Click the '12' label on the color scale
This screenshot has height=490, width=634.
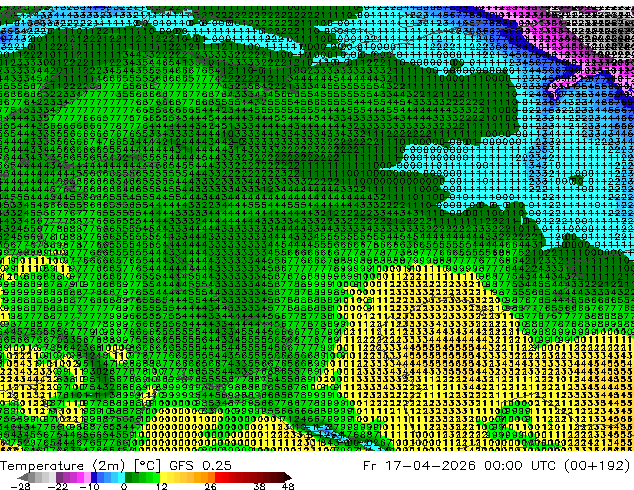point(162,486)
